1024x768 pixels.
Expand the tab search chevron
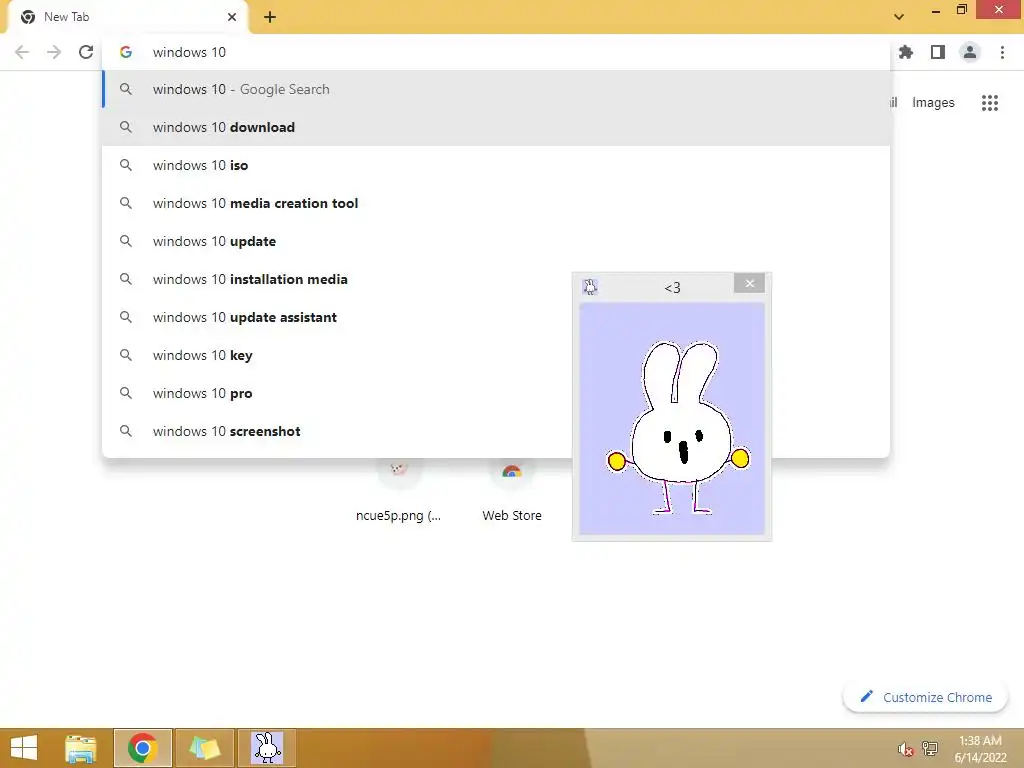[899, 17]
